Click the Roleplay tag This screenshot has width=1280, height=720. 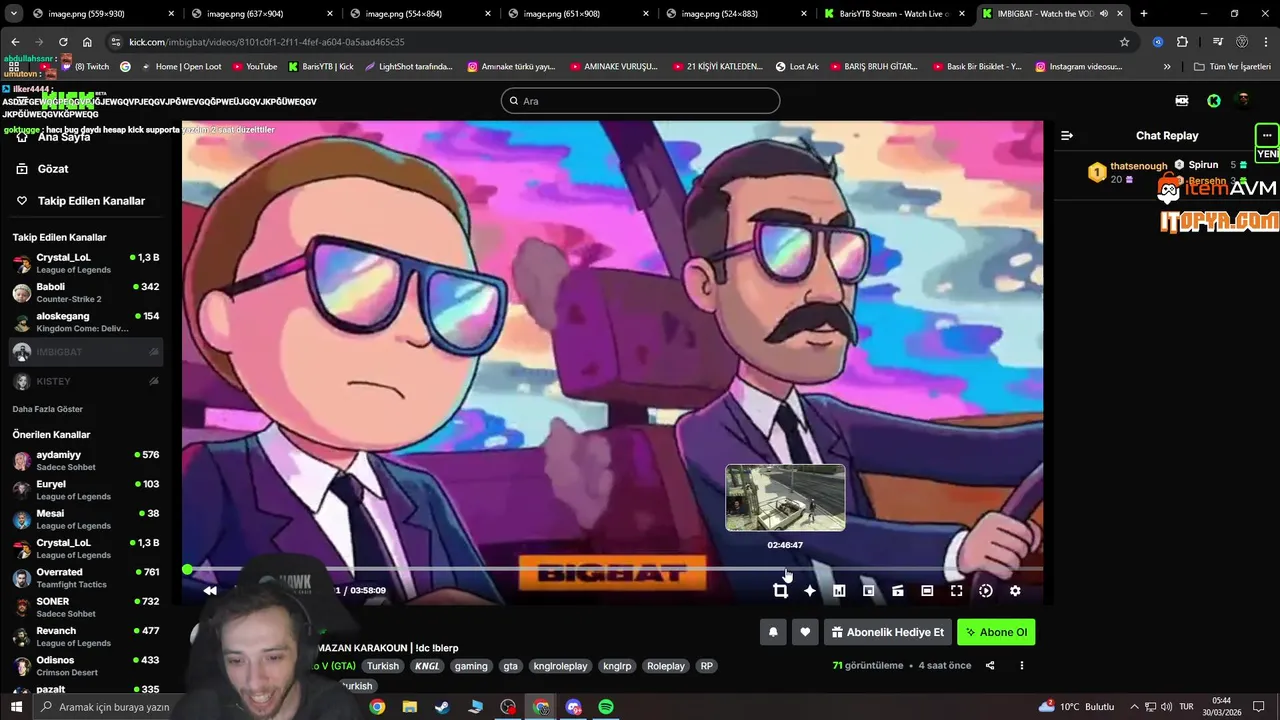click(x=666, y=666)
